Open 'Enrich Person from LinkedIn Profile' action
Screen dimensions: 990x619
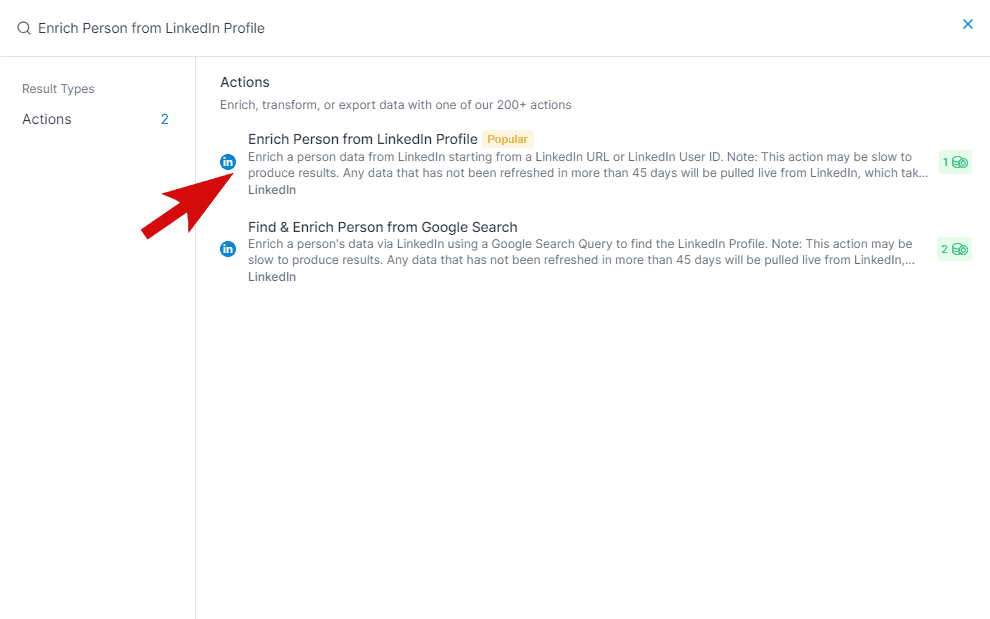pyautogui.click(x=362, y=139)
